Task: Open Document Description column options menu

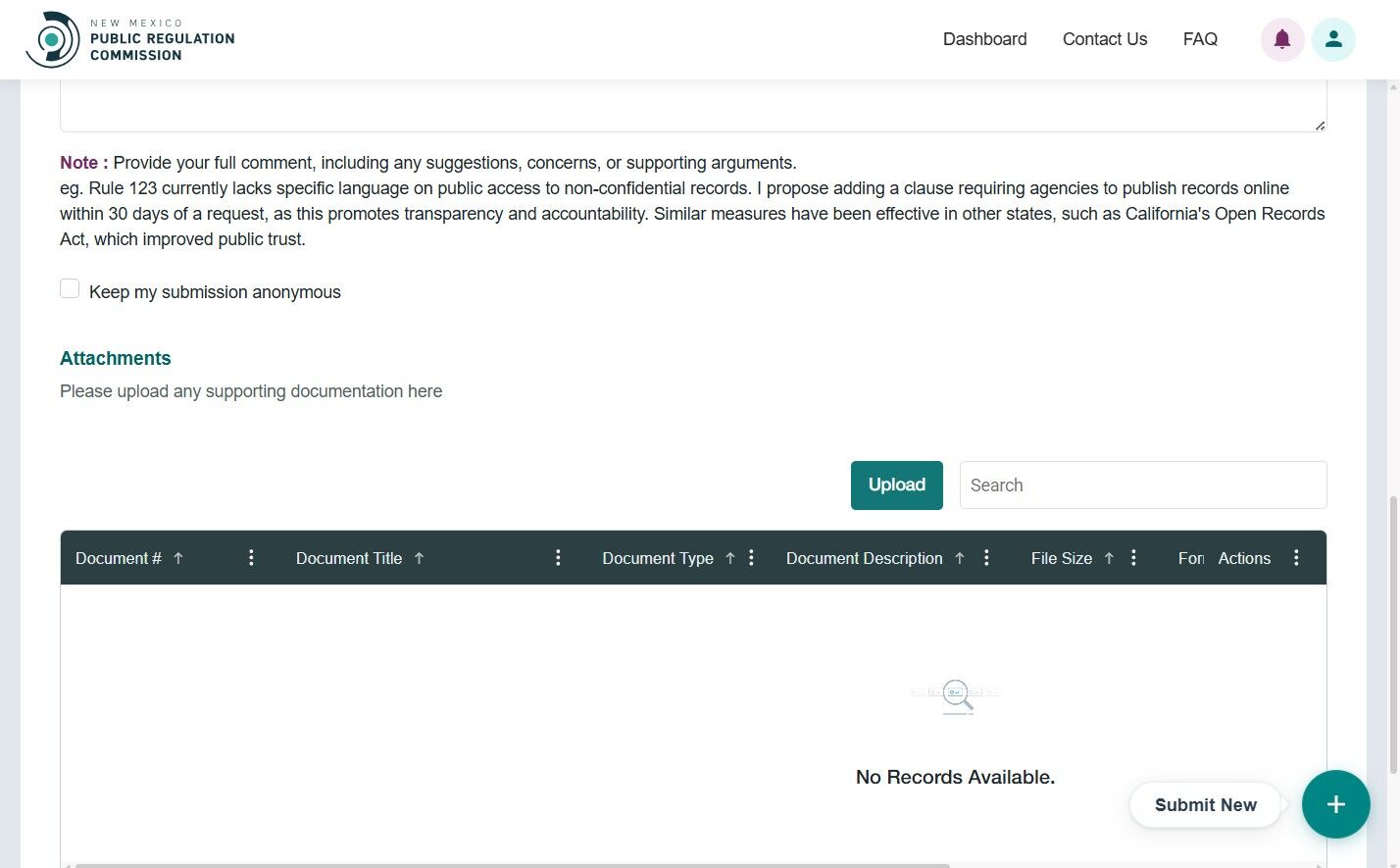Action: pyautogui.click(x=987, y=557)
